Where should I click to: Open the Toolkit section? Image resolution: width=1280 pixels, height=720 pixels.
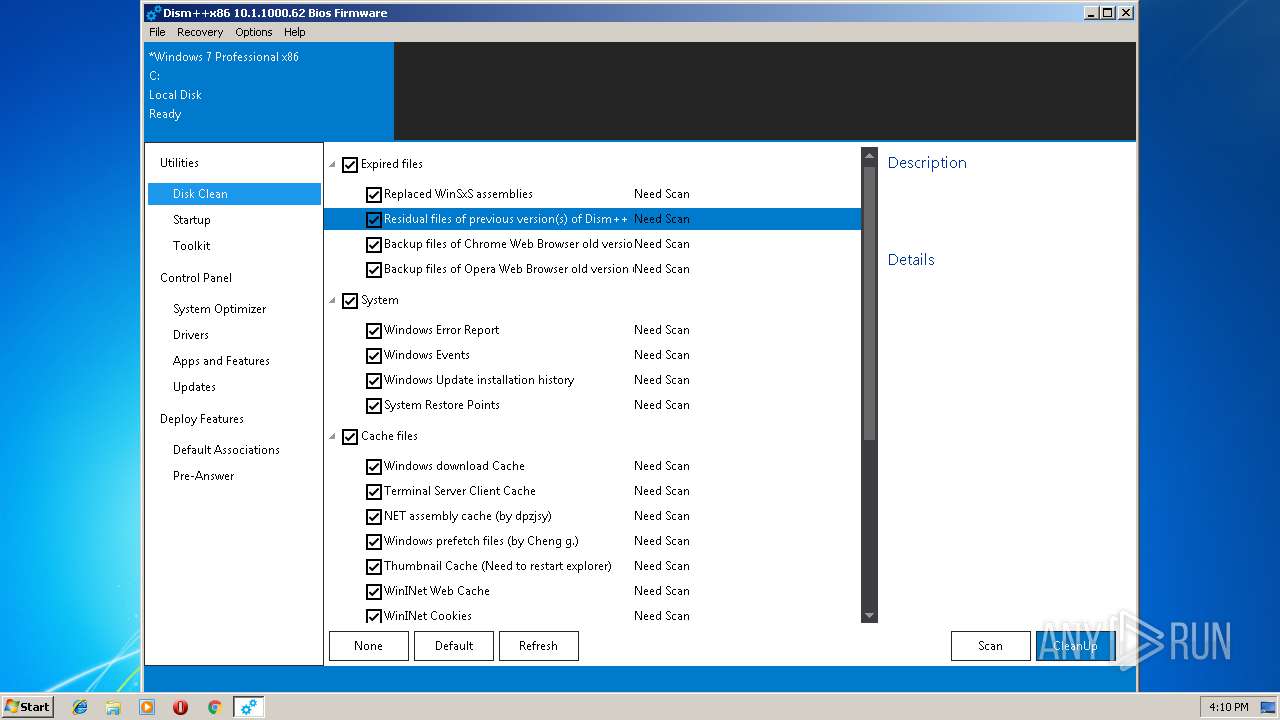point(192,246)
